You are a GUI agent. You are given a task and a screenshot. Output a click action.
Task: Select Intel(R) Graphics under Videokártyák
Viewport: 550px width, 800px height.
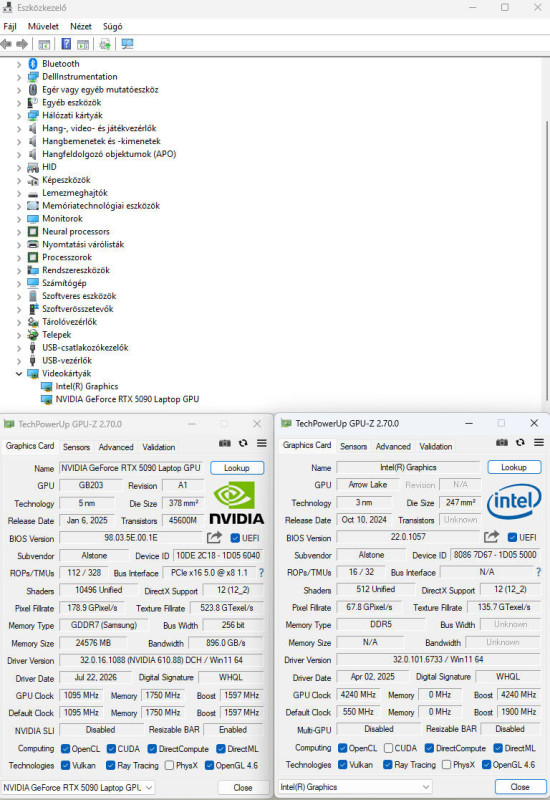click(x=87, y=387)
